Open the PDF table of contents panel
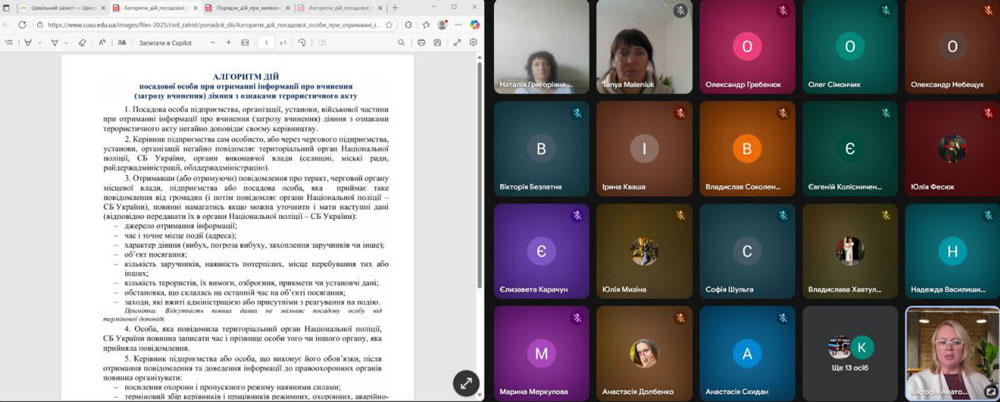 (x=10, y=43)
